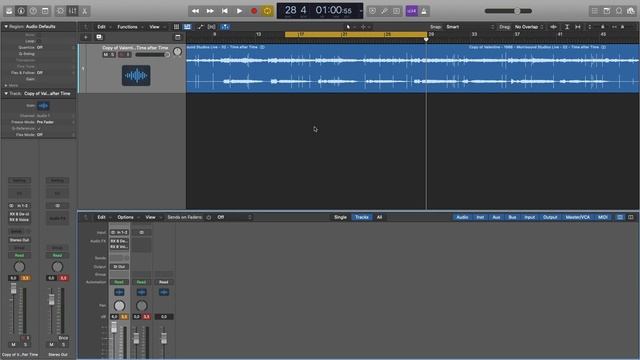Image resolution: width=640 pixels, height=360 pixels.
Task: Adjust the track header volume slider
Action: pos(153,55)
